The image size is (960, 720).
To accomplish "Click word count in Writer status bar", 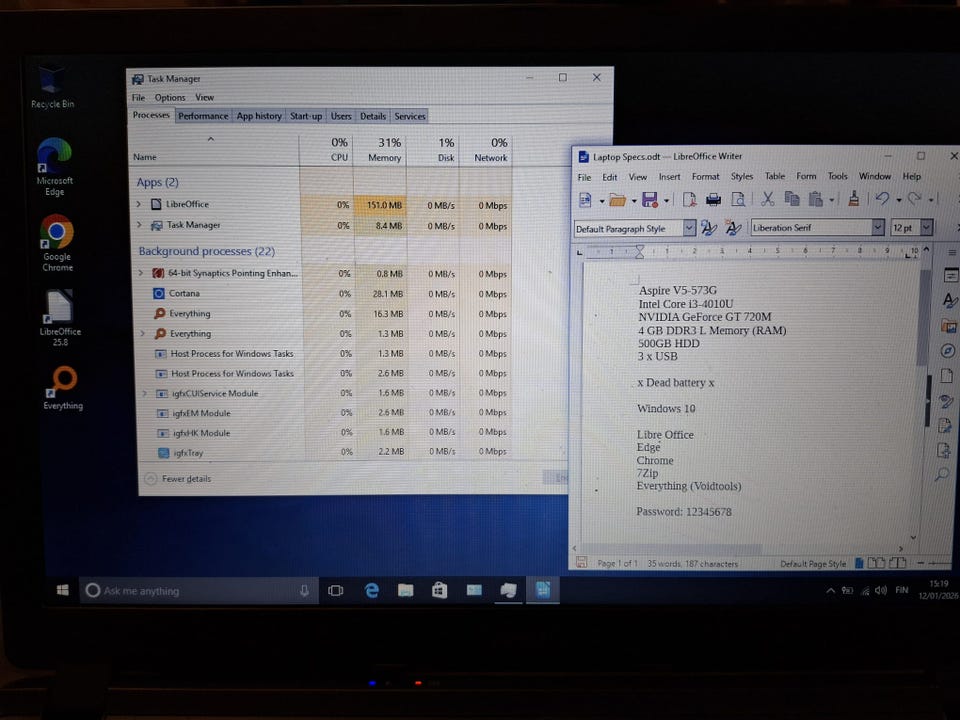I will click(x=692, y=563).
